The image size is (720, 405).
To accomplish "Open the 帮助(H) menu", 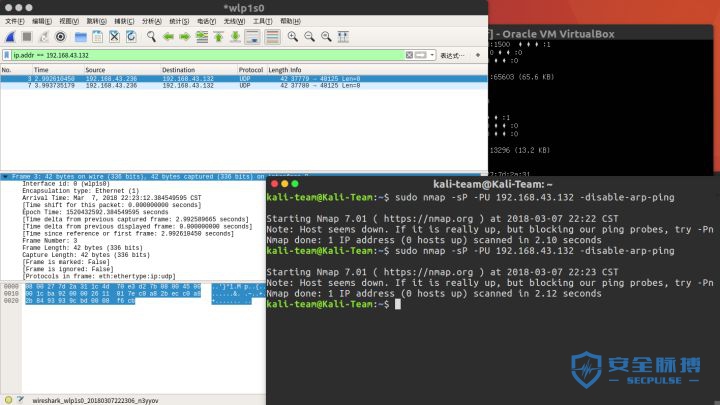I will (x=290, y=21).
